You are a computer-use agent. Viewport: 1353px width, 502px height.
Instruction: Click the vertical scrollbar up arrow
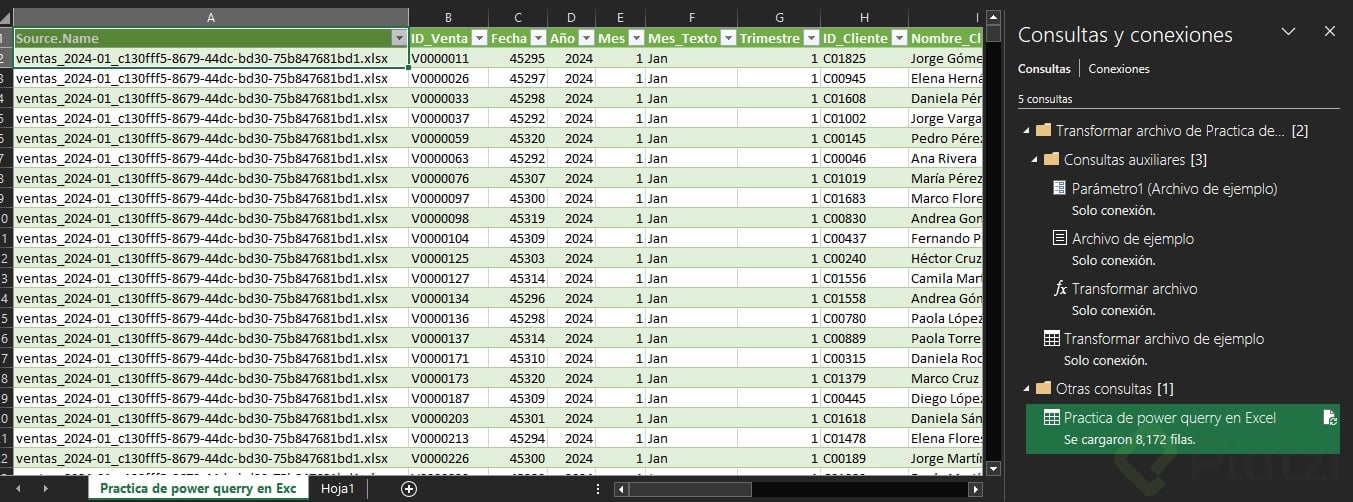(993, 17)
